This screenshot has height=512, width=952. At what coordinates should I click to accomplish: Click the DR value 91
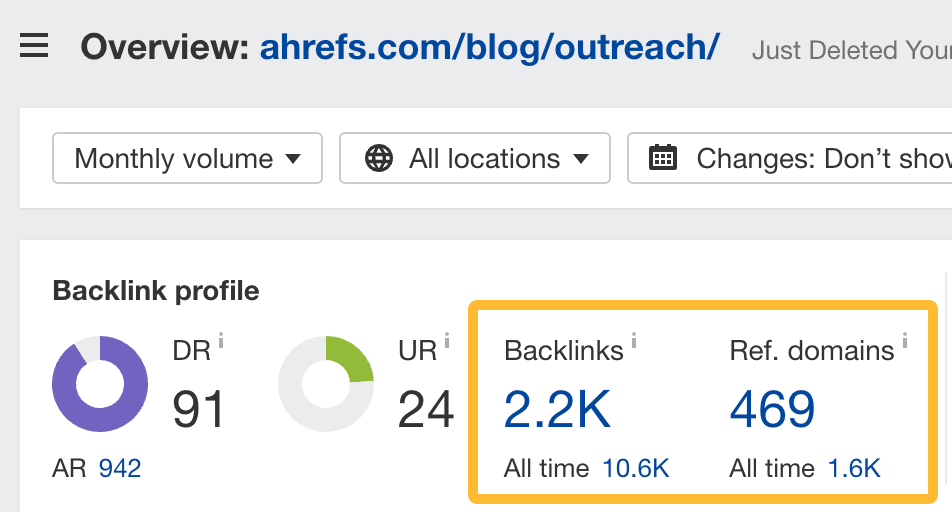(x=199, y=409)
